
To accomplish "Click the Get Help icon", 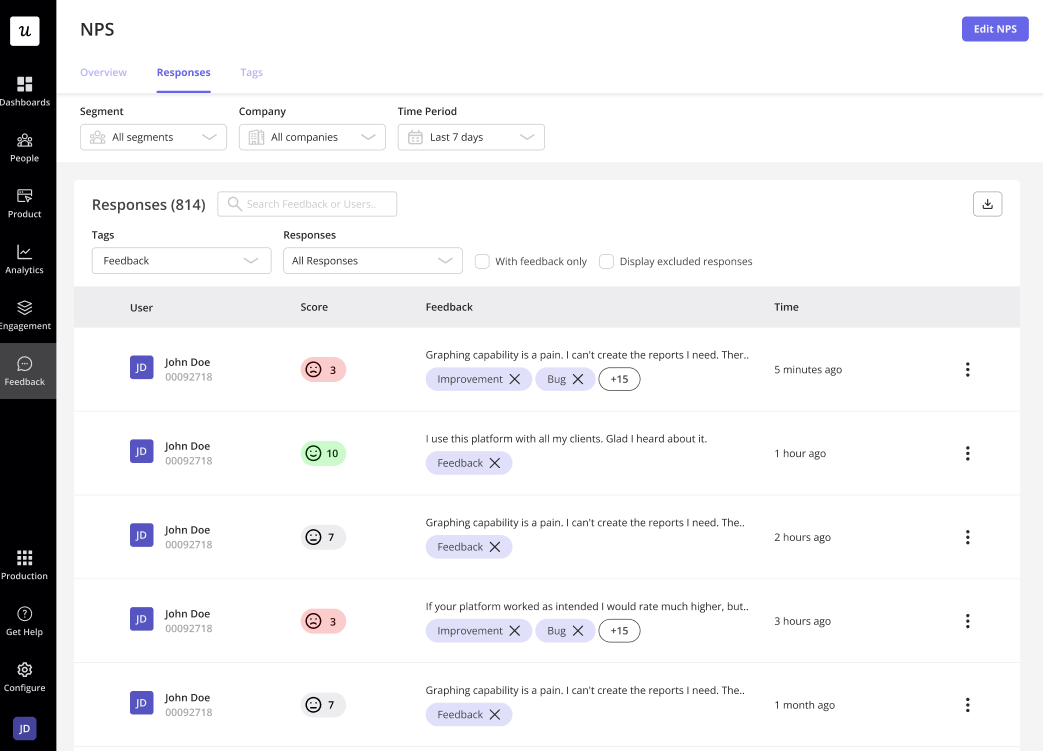I will pos(25,621).
